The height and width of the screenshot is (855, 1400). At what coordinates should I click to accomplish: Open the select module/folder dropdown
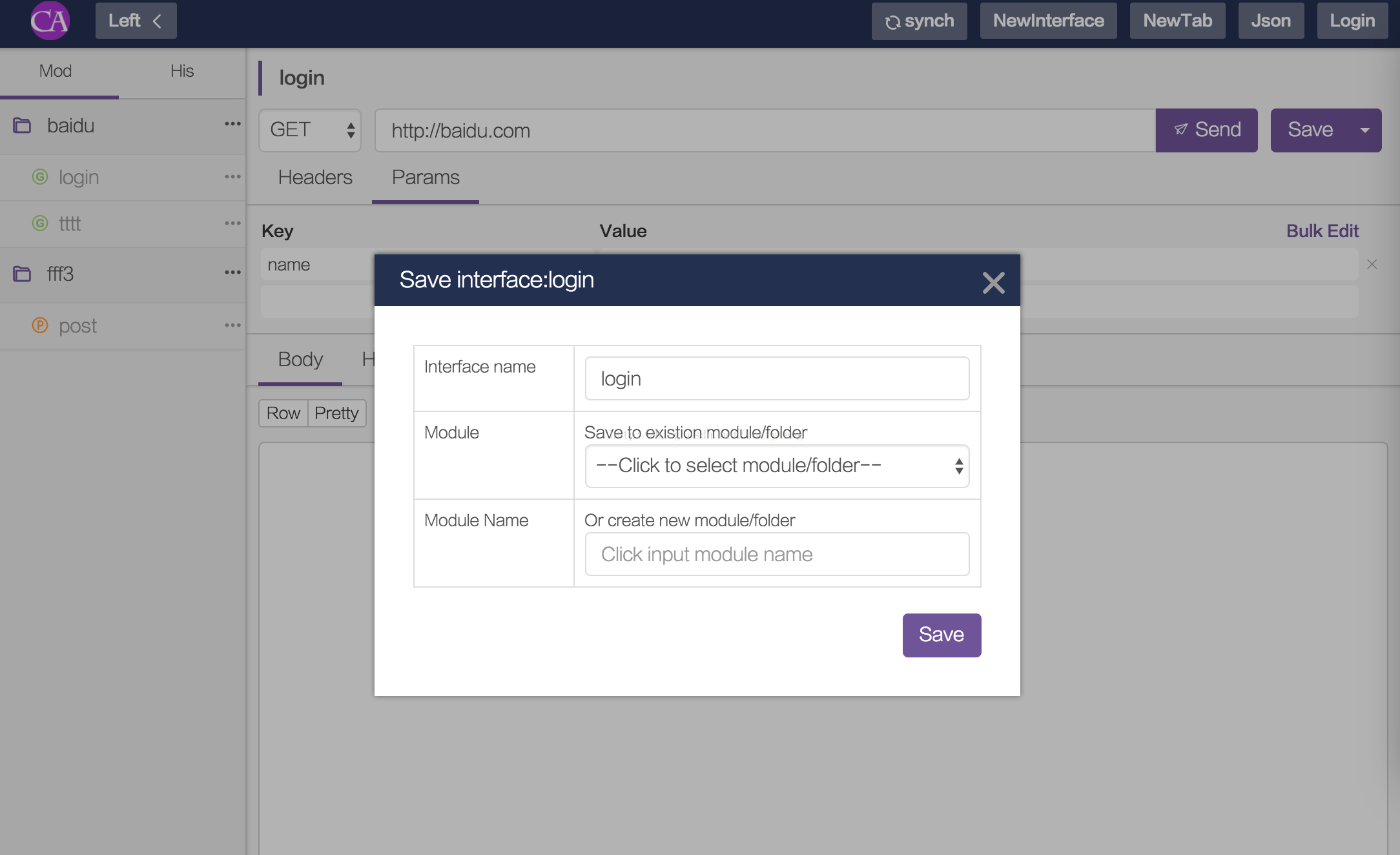pyautogui.click(x=777, y=466)
